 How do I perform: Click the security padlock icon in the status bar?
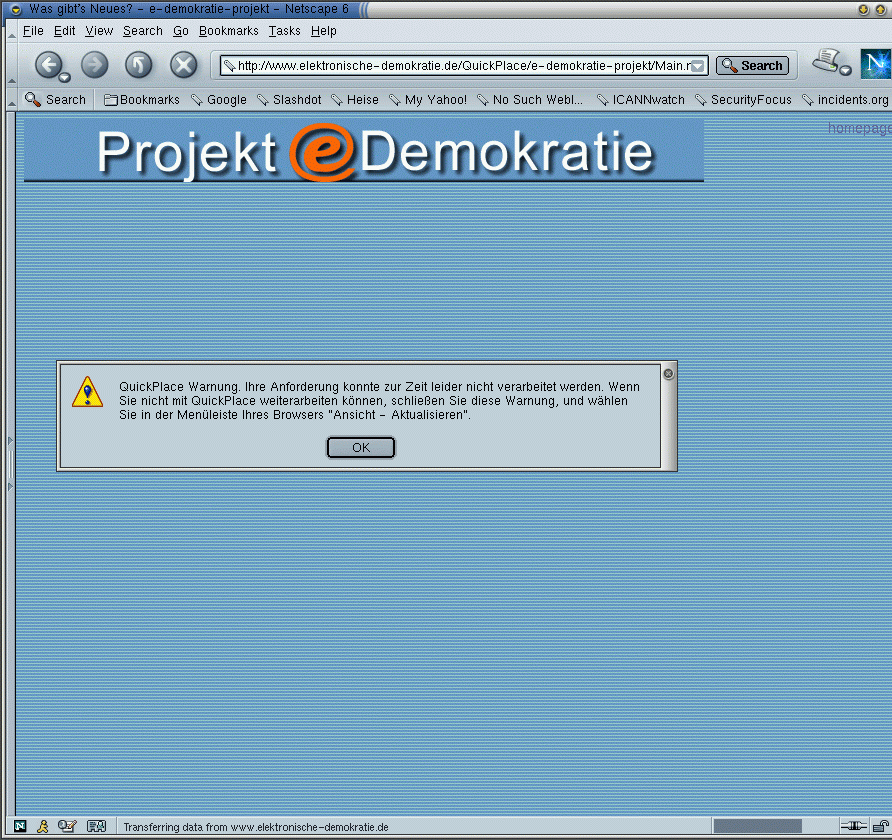click(881, 826)
